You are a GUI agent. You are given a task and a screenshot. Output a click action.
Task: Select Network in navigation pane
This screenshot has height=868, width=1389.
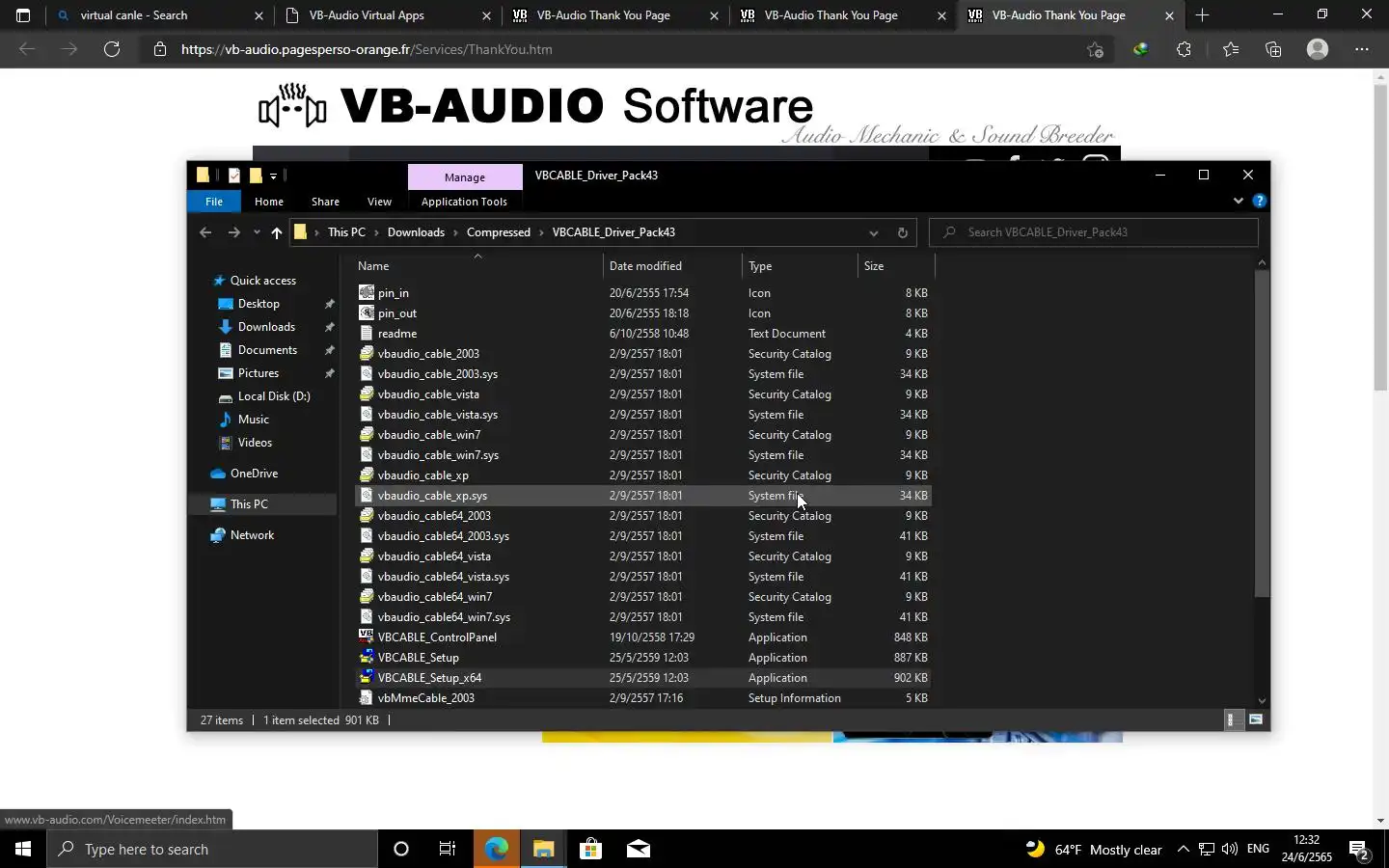(252, 535)
